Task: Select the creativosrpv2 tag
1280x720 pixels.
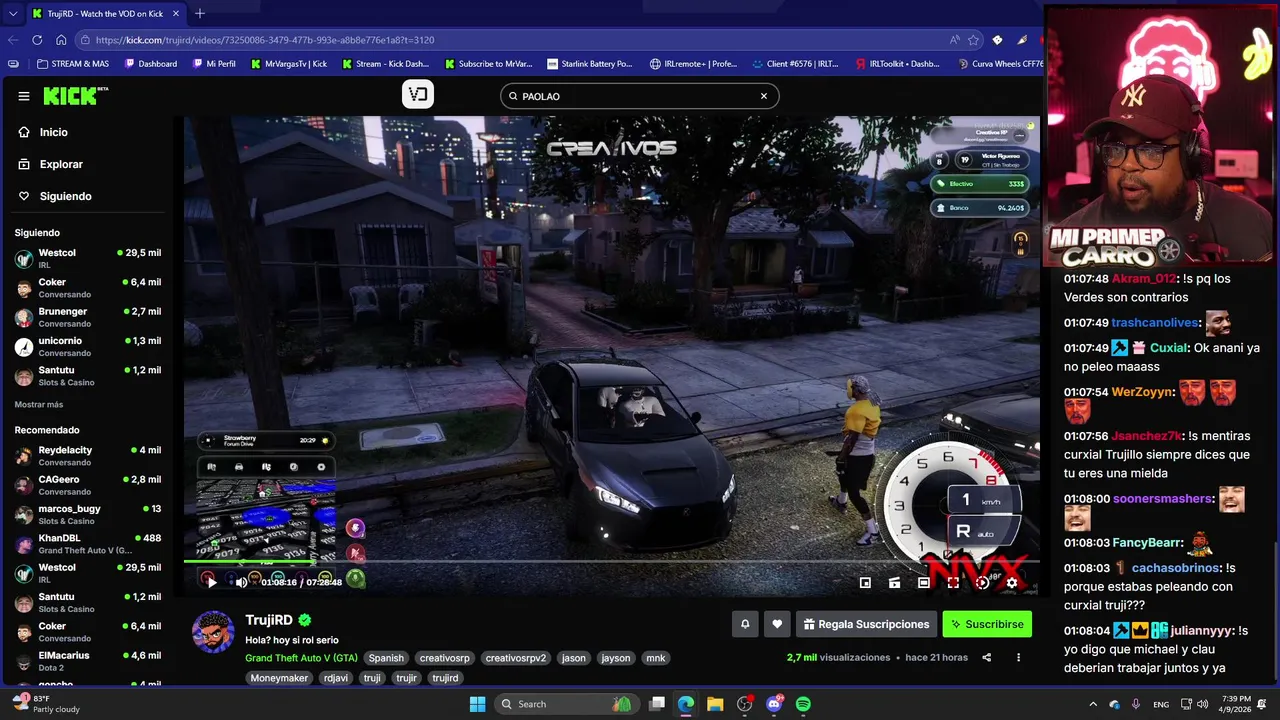Action: (x=516, y=658)
